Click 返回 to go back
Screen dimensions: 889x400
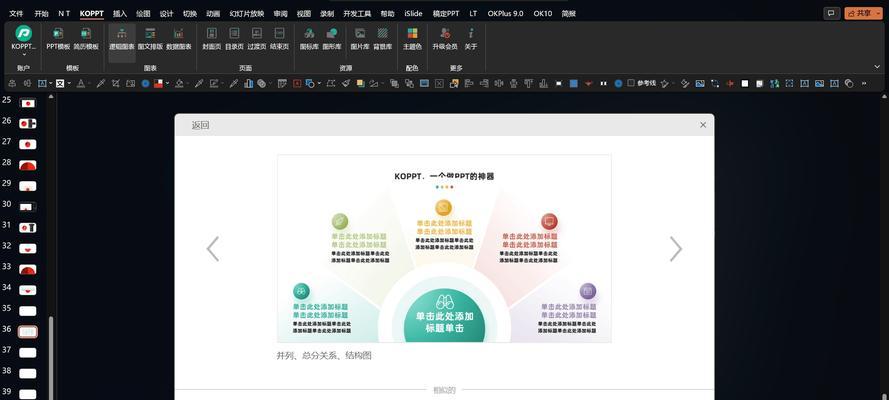click(201, 125)
